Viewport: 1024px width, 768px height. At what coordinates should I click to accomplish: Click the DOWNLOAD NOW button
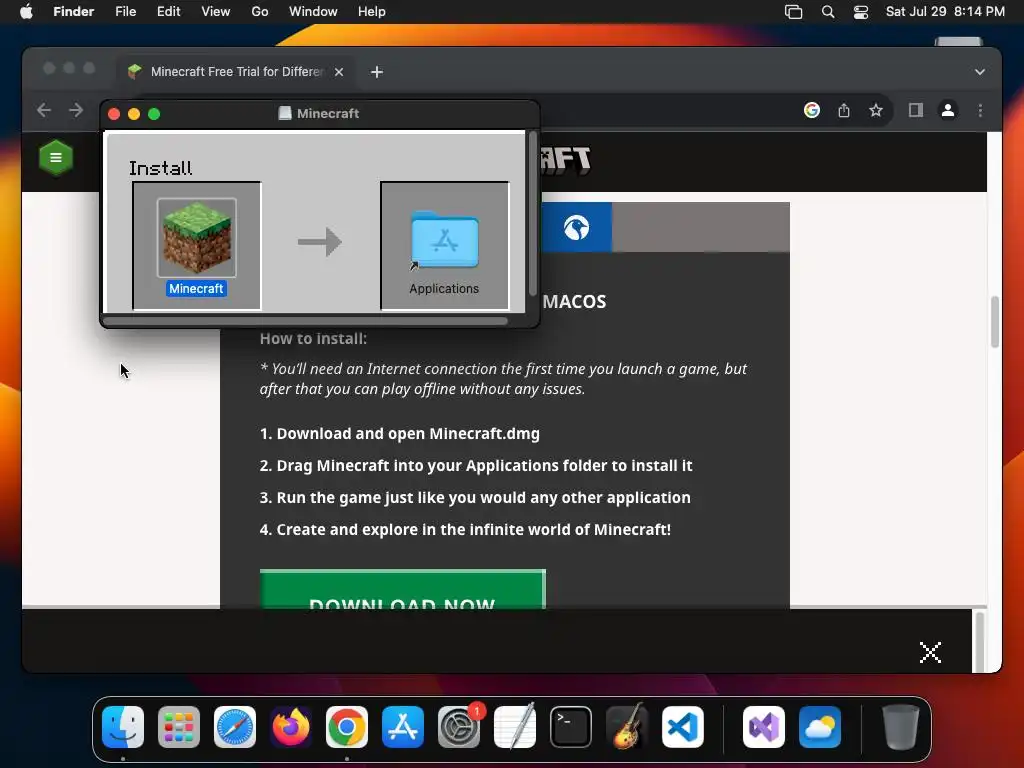click(x=402, y=589)
